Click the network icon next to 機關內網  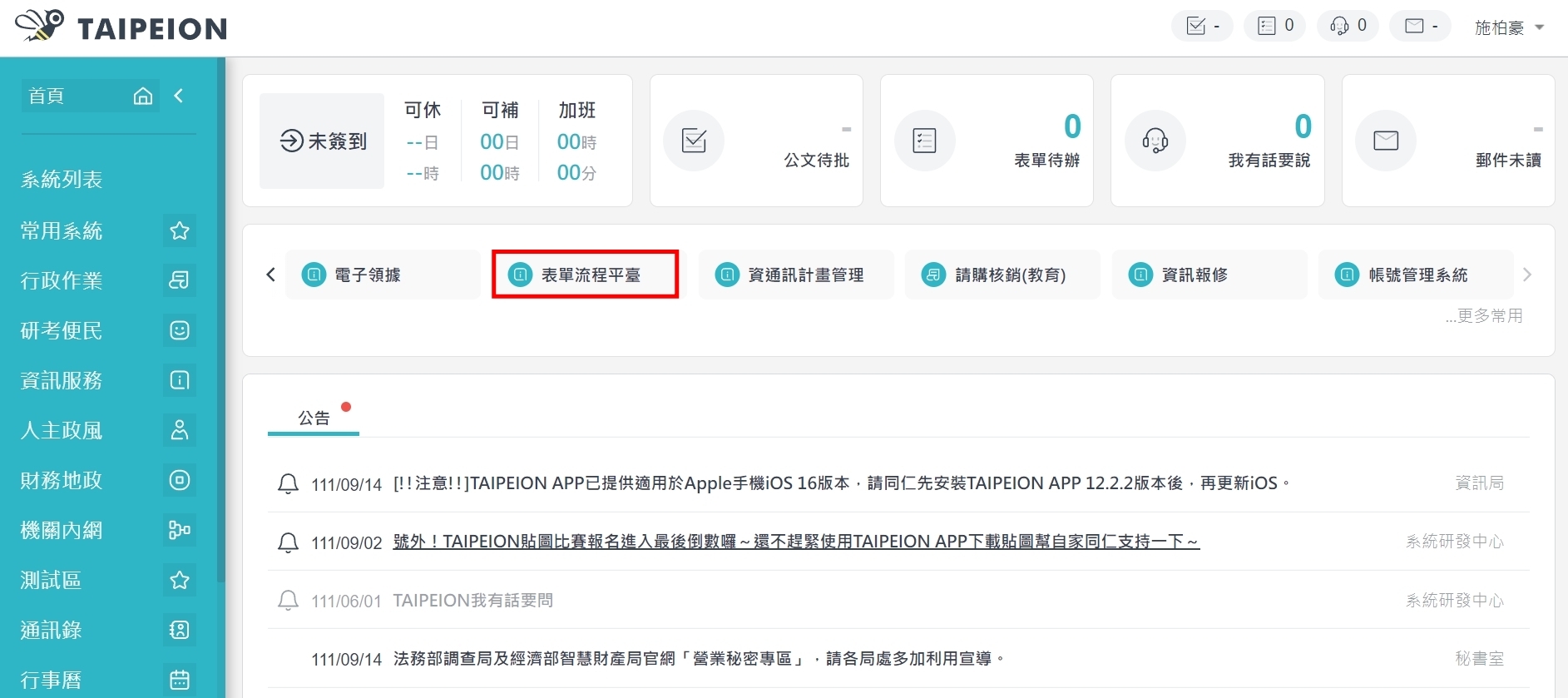tap(180, 530)
